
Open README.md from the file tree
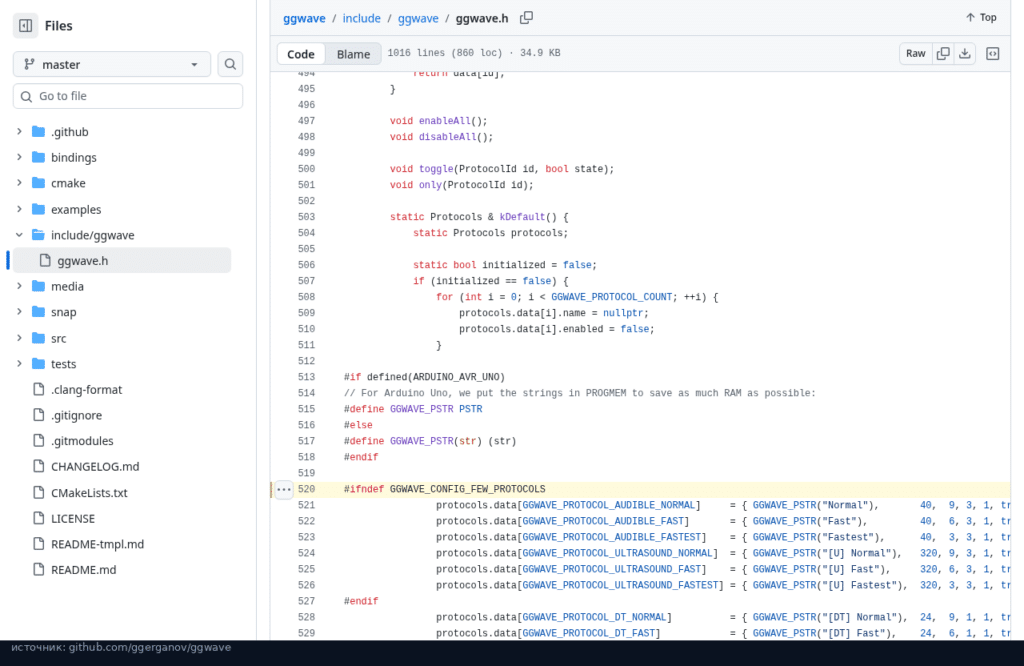pos(84,569)
